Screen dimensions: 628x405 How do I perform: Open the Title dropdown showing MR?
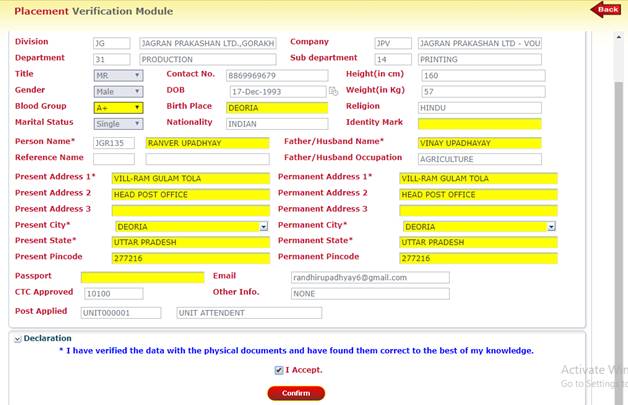pyautogui.click(x=119, y=75)
